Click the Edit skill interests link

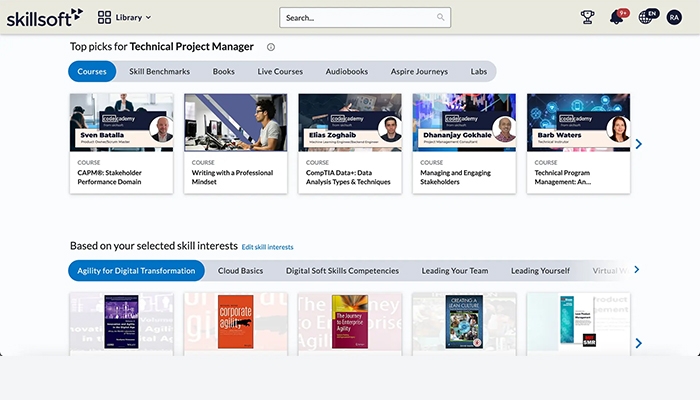click(267, 247)
